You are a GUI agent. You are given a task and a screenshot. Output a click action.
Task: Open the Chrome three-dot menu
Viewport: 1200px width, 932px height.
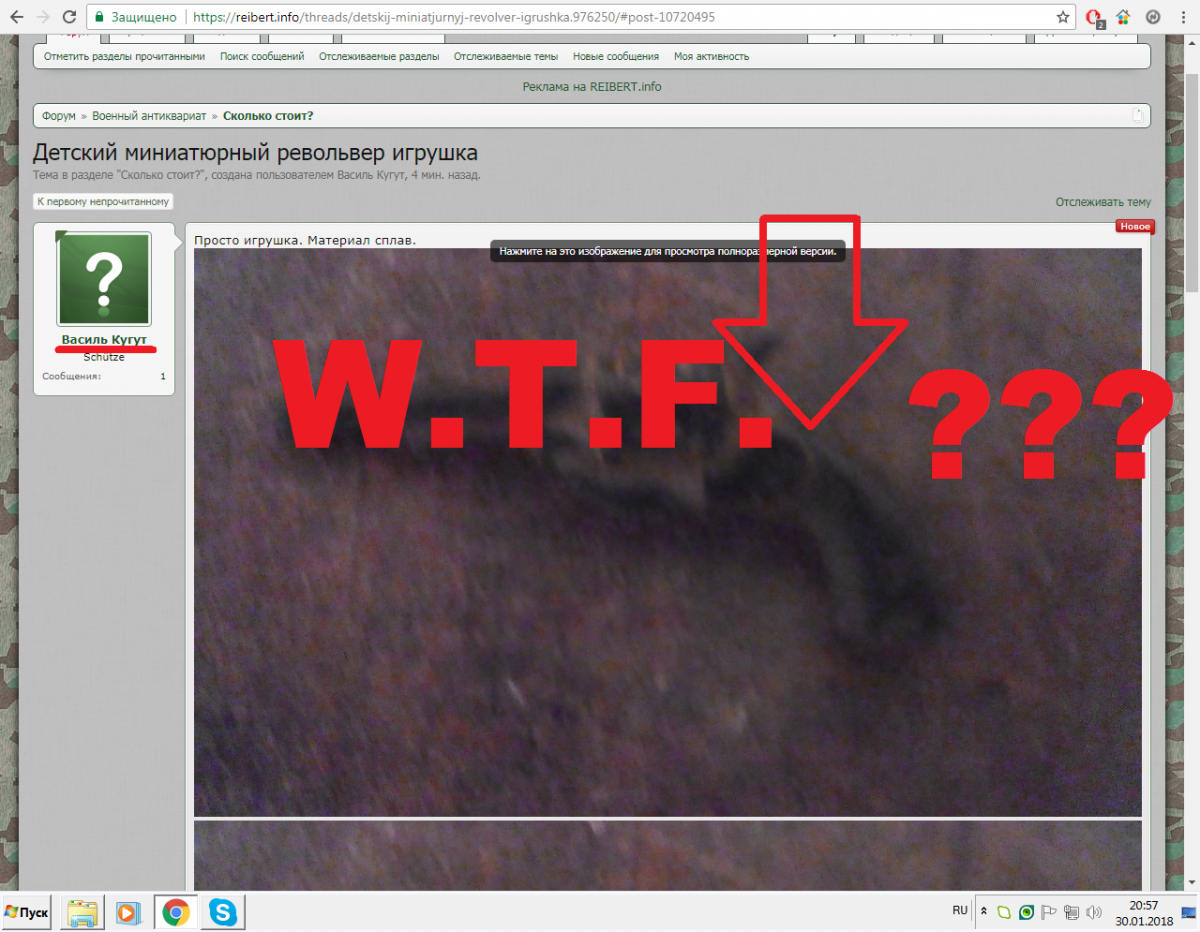point(1181,17)
